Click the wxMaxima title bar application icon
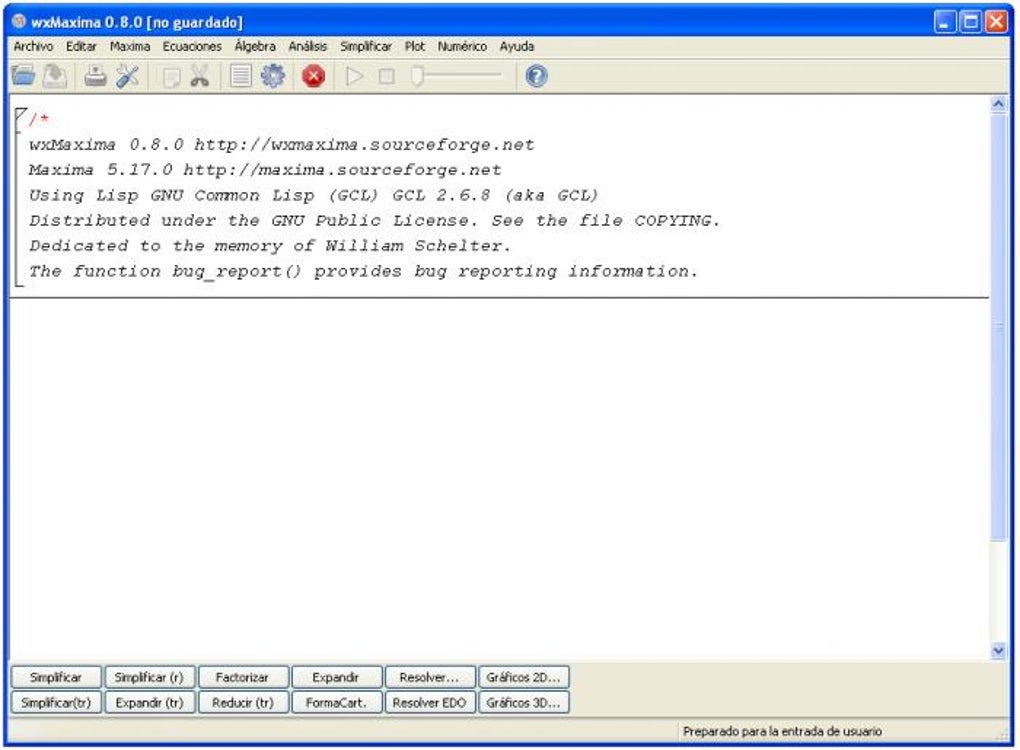 pos(19,21)
